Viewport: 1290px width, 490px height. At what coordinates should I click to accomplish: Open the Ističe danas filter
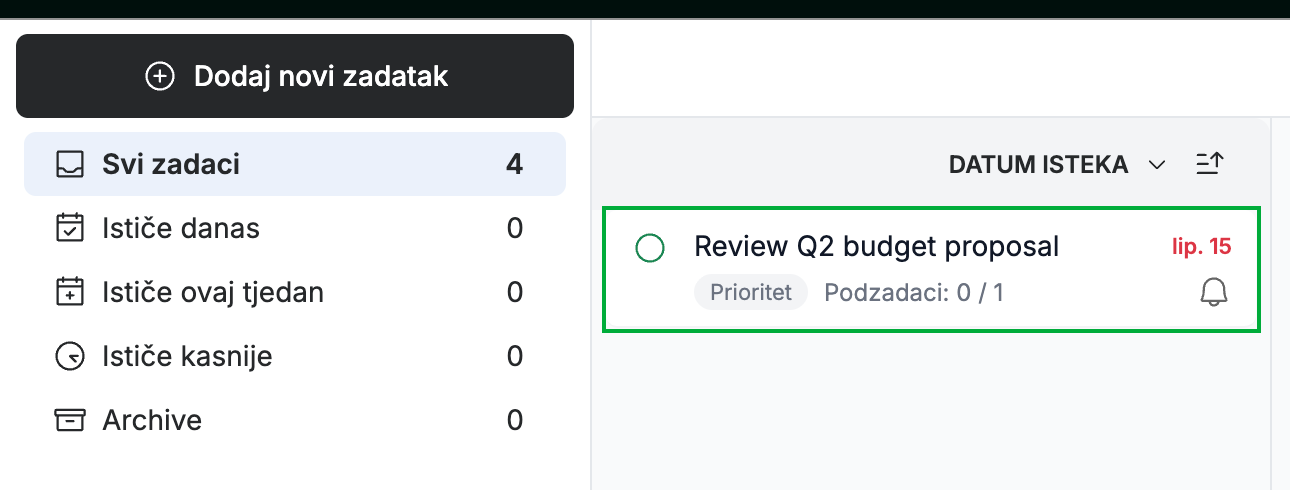(x=295, y=228)
